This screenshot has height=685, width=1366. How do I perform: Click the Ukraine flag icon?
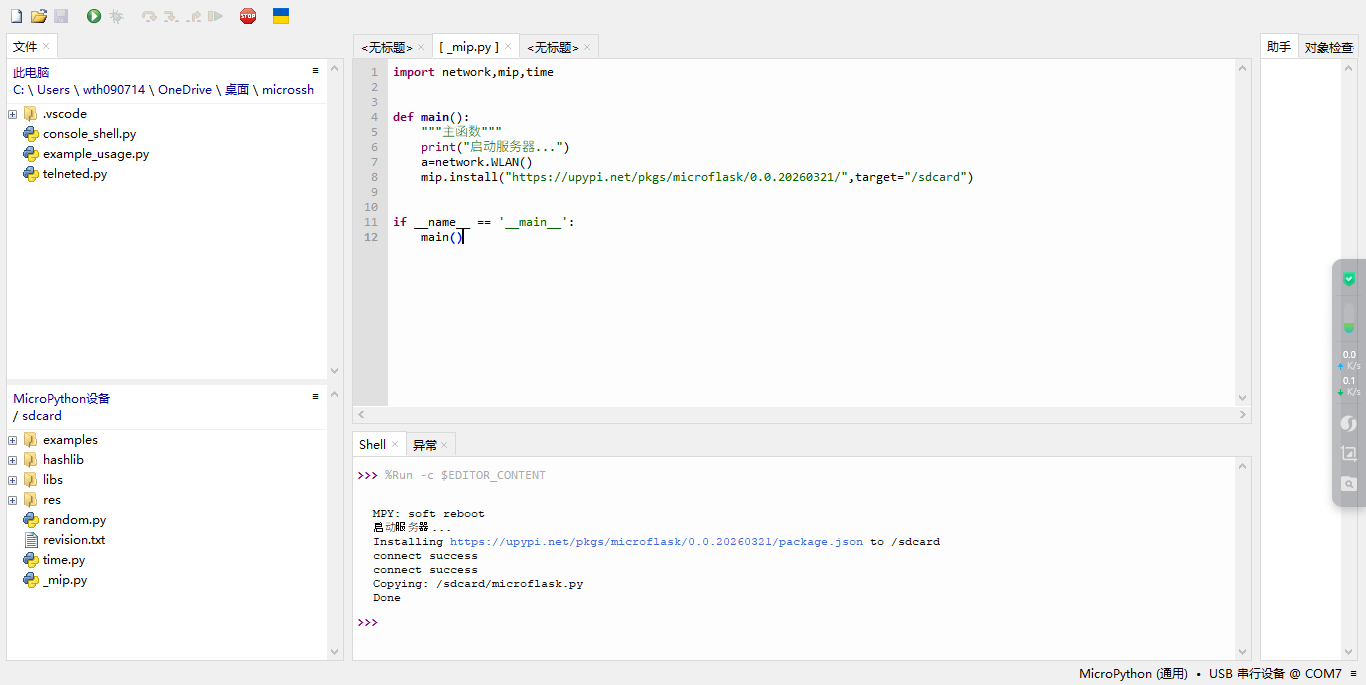click(x=281, y=16)
